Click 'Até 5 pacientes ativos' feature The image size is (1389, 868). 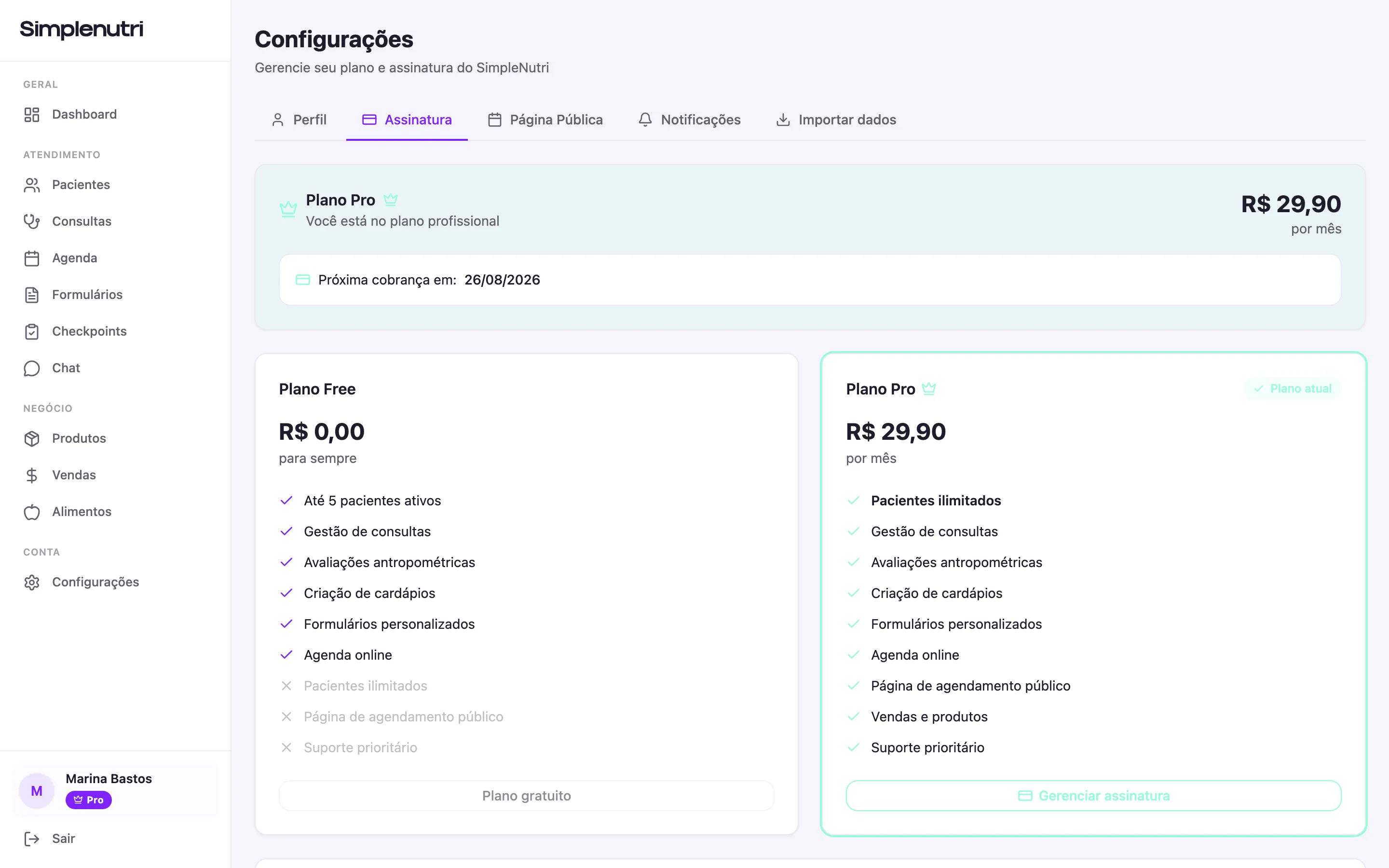(372, 501)
